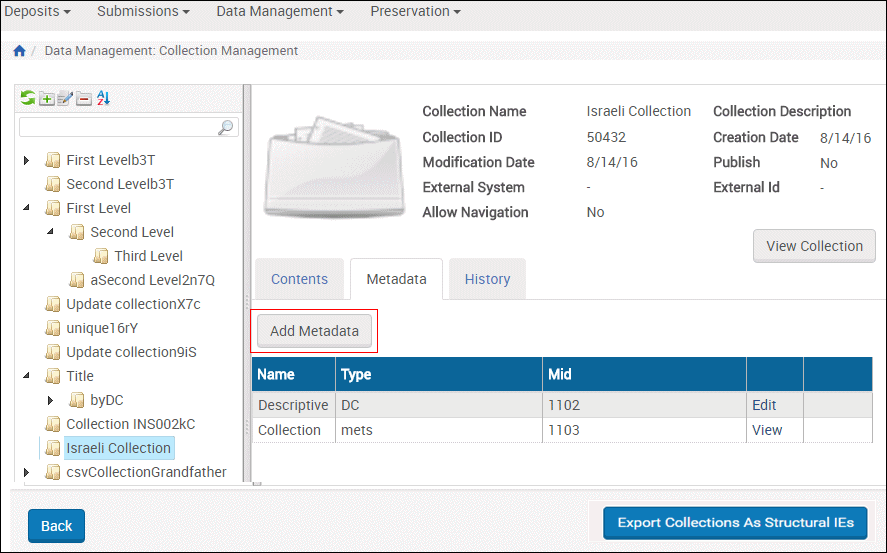Screen dimensions: 887x553
Task: Go to home via breadcrumb icon
Action: click(19, 51)
